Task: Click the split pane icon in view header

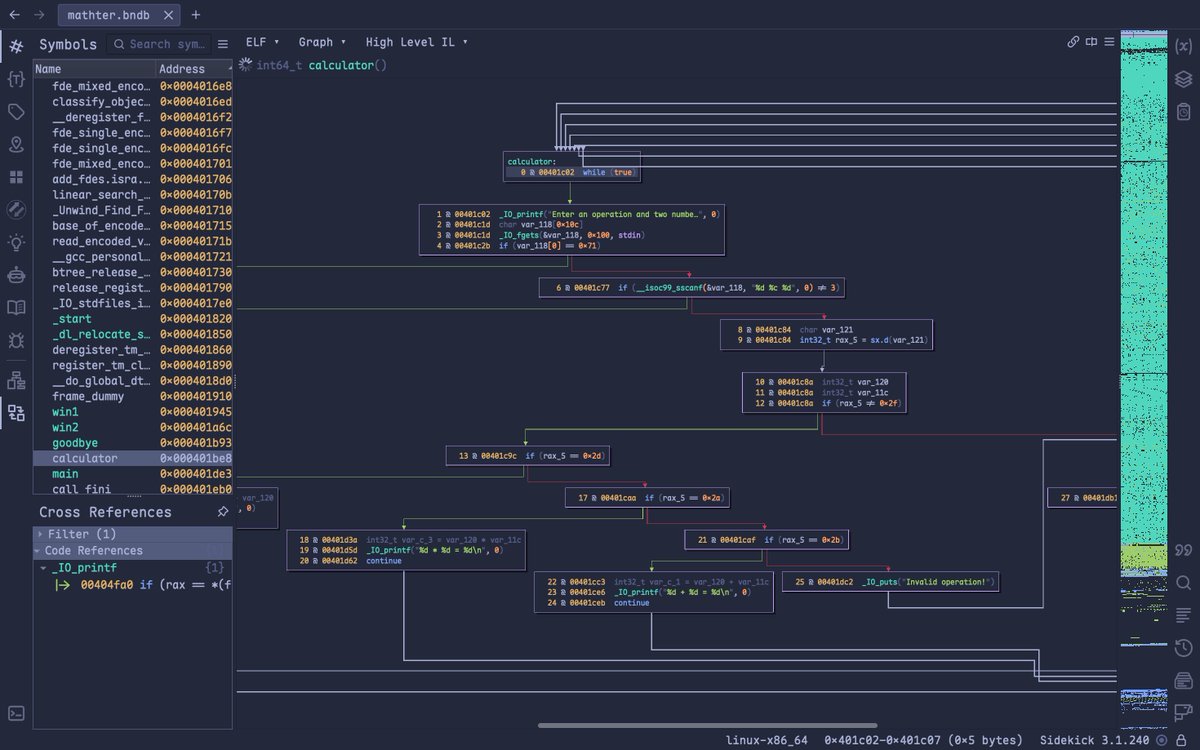Action: (x=1091, y=42)
